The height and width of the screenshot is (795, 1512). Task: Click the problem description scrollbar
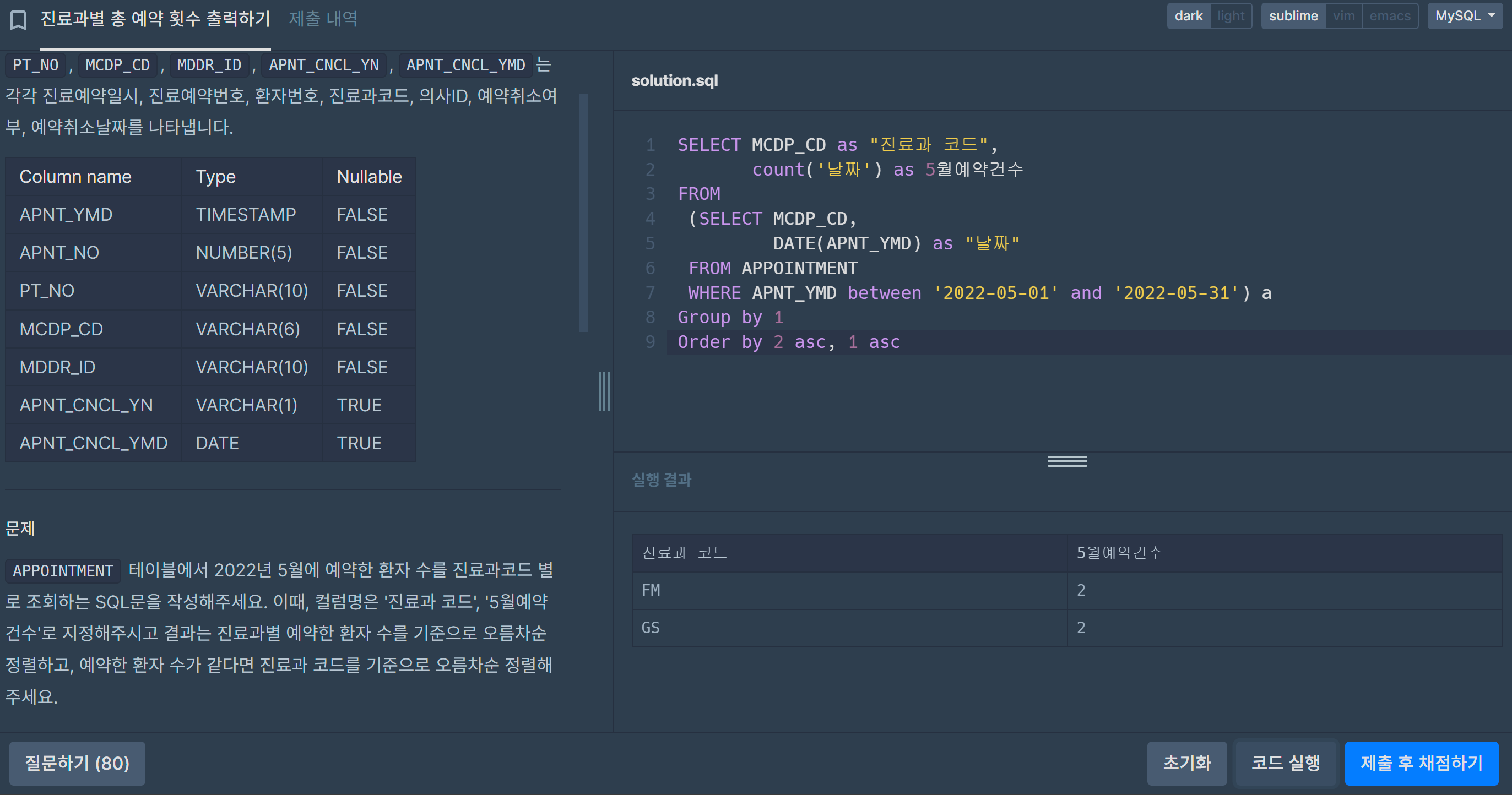tap(583, 213)
